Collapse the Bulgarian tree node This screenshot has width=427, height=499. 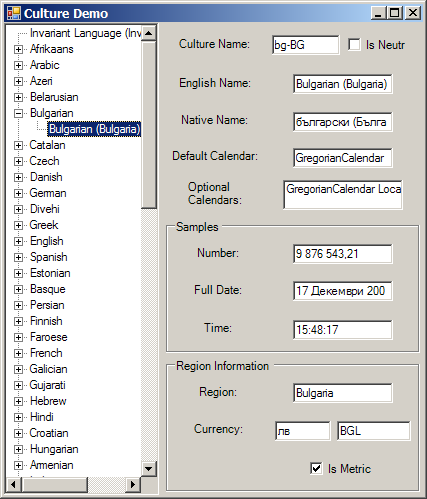(18, 114)
